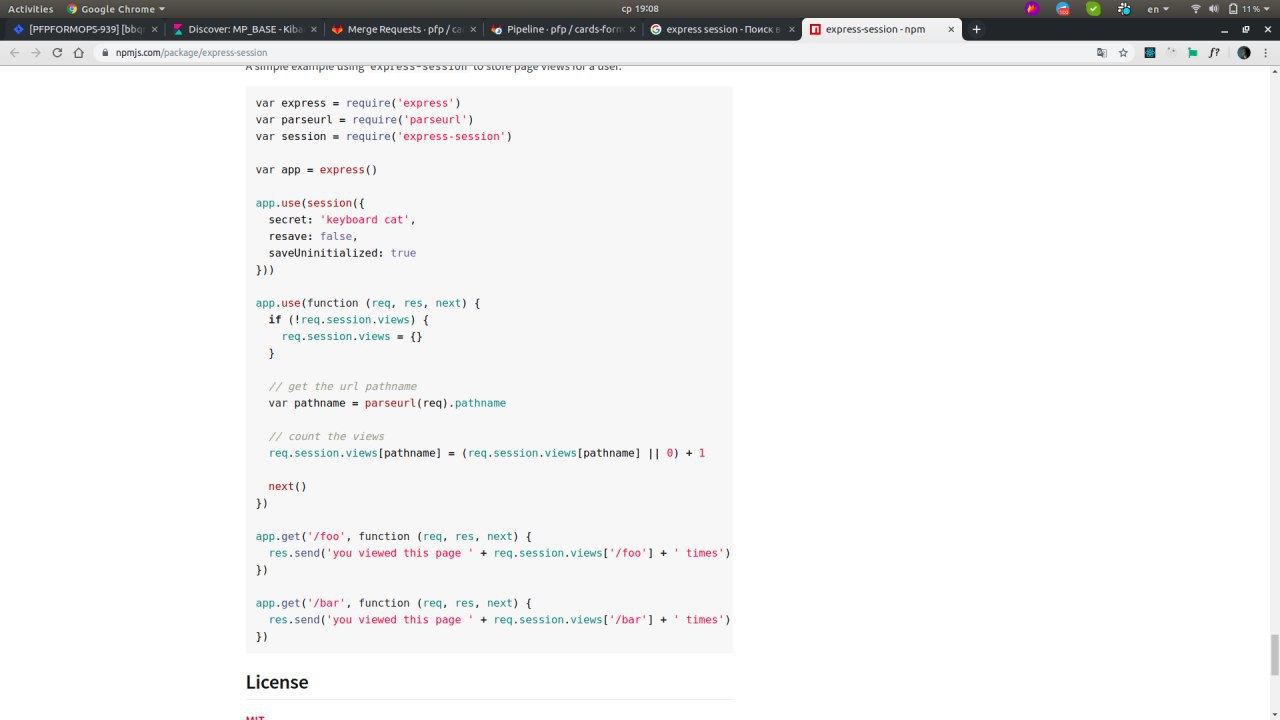Viewport: 1280px width, 720px height.
Task: Open the Activities overview
Action: tap(31, 9)
